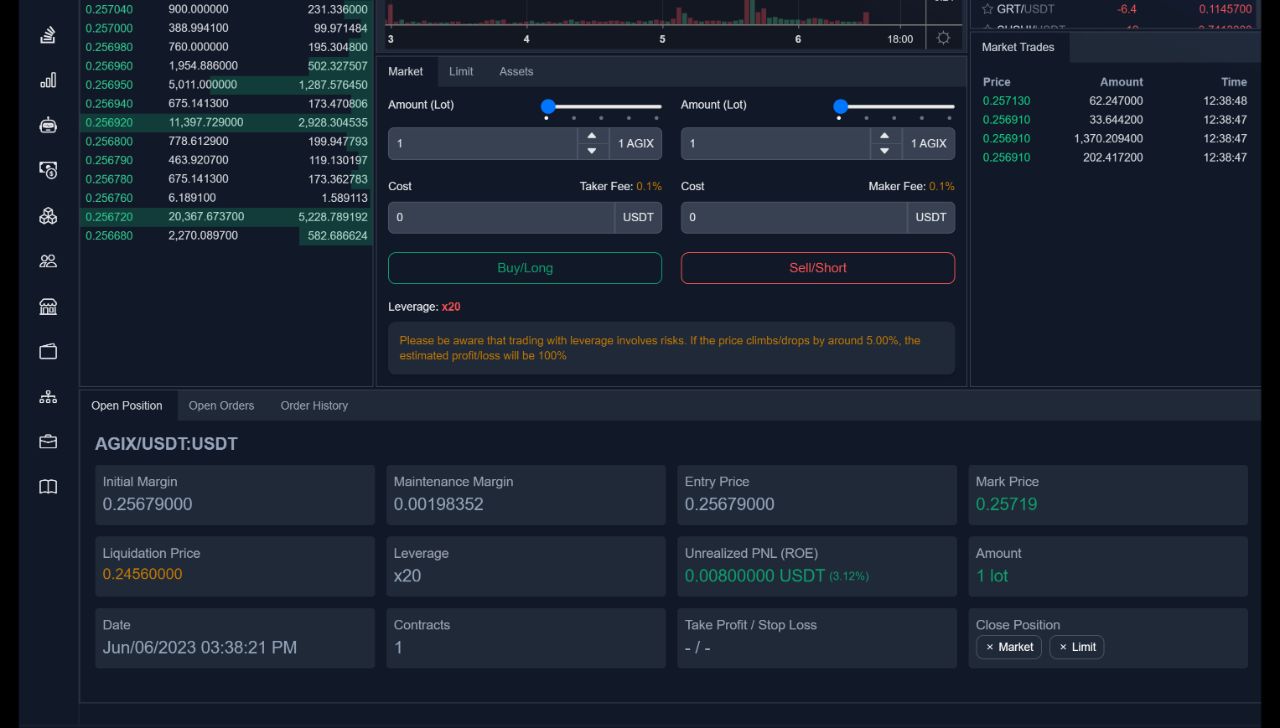The image size is (1280, 728).
Task: Open the wallet sidebar icon
Action: (47, 351)
